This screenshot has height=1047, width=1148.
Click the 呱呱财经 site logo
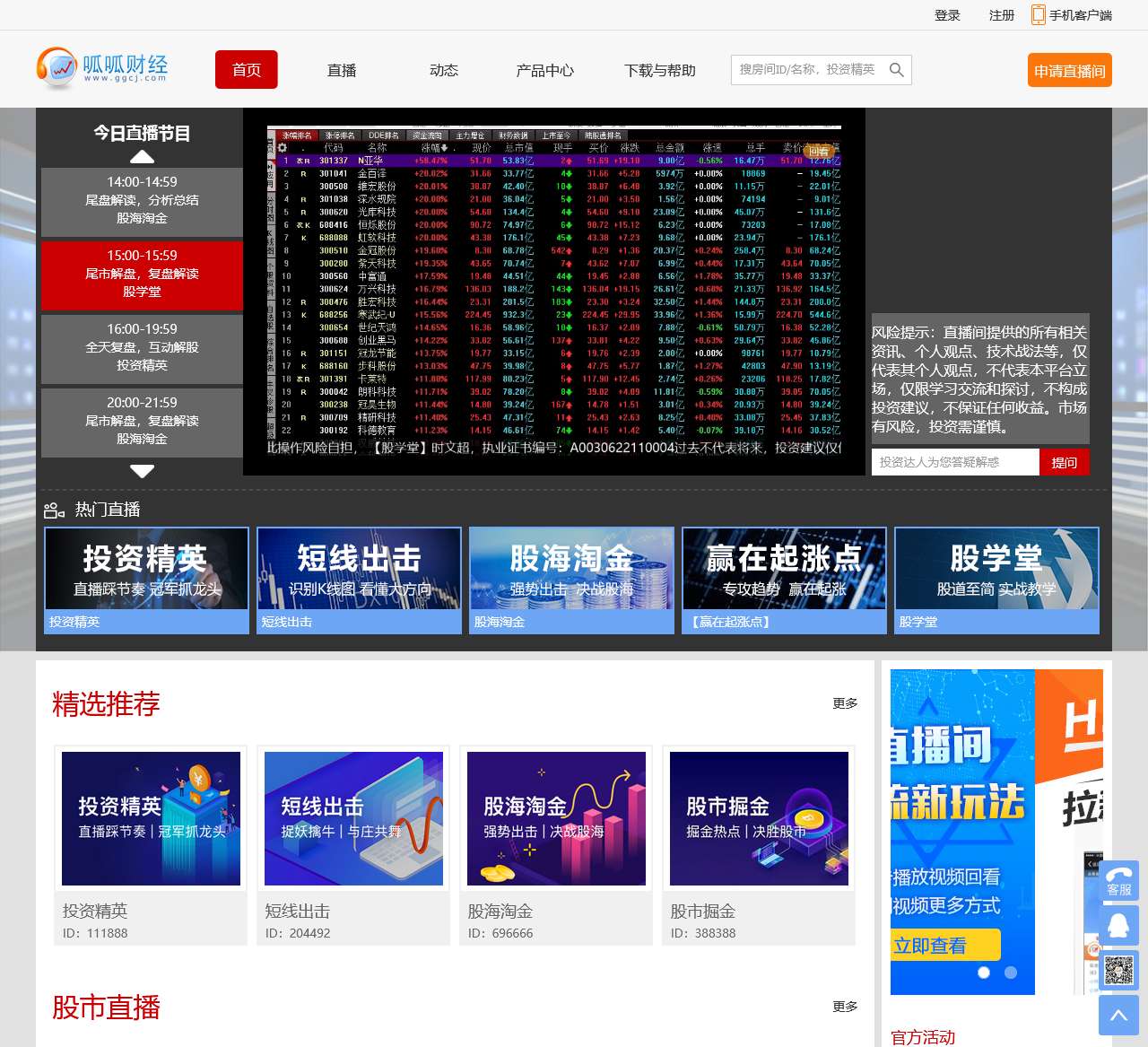pos(102,68)
